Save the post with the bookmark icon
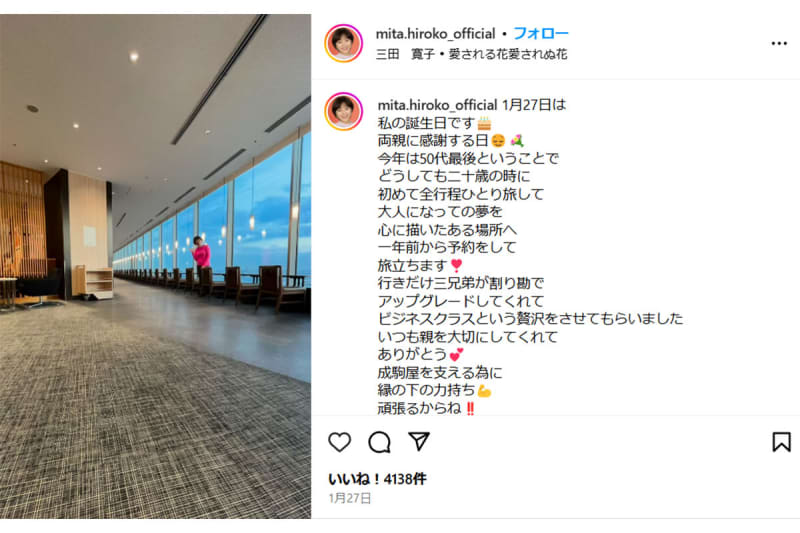The height and width of the screenshot is (533, 800). pos(781,442)
